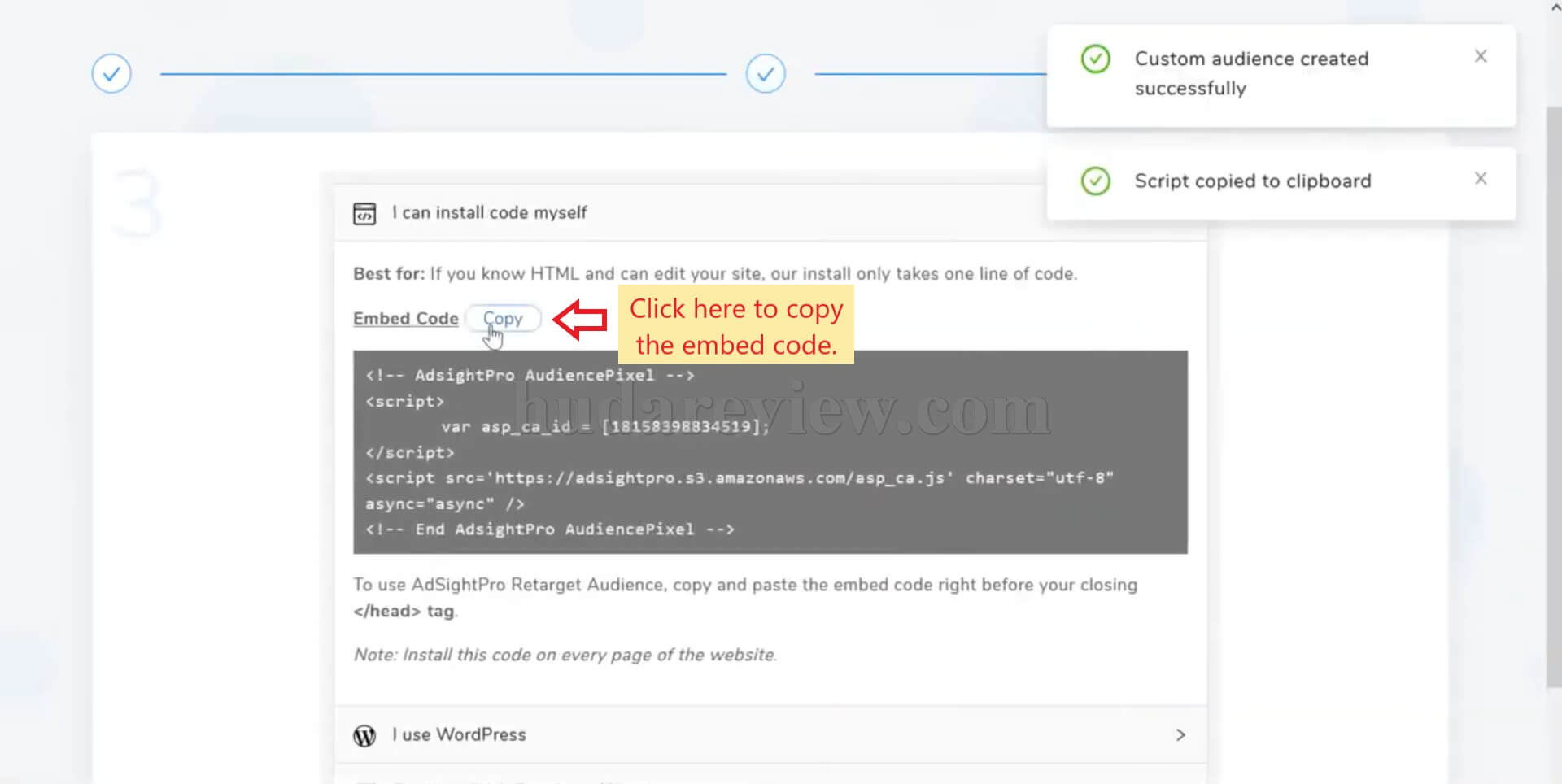Expand the 'I use WordPress' section
1562x784 pixels.
point(770,734)
